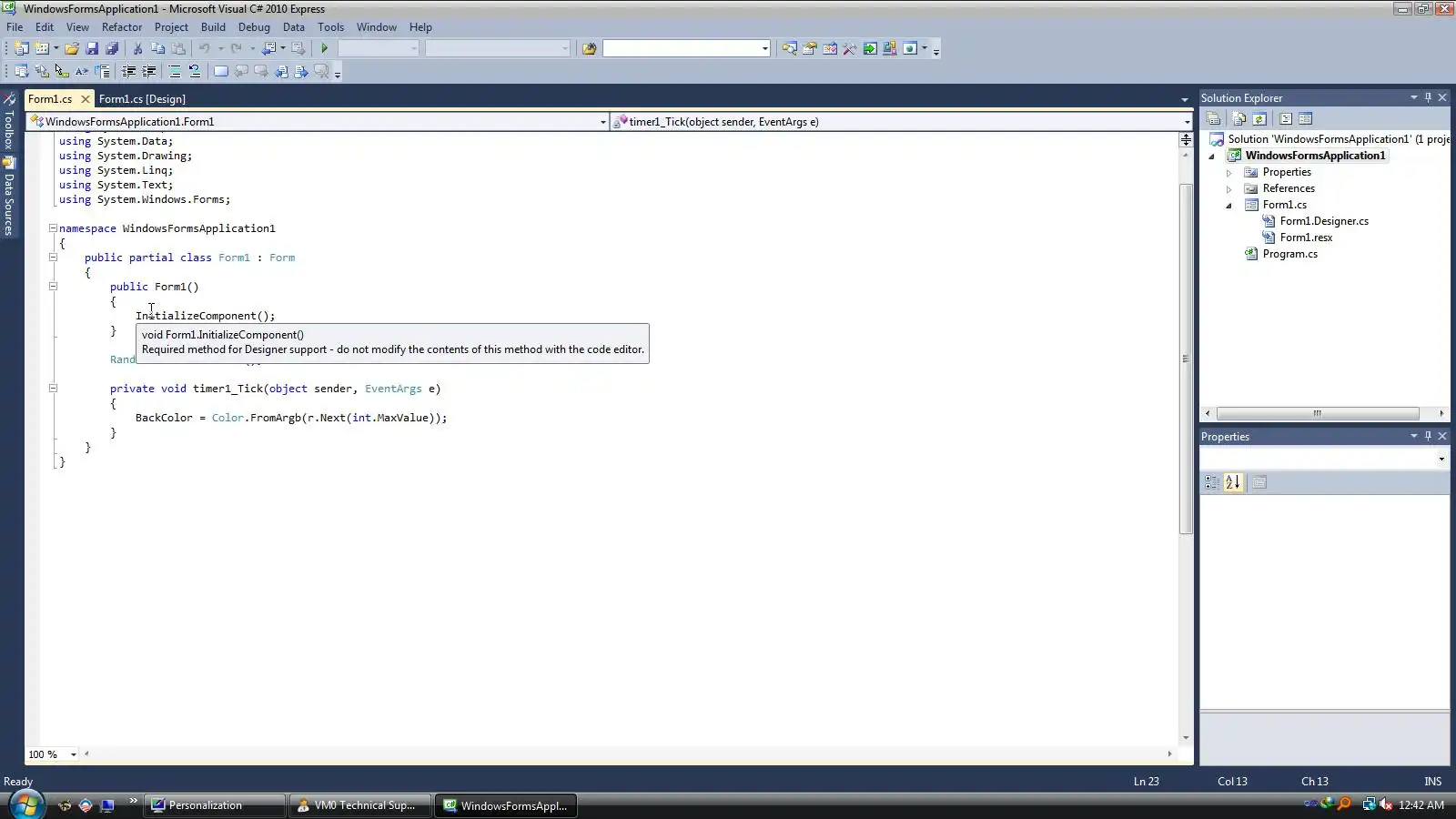
Task: Collapse the namespace WindowsFormsApplication1 code block
Action: pyautogui.click(x=53, y=228)
